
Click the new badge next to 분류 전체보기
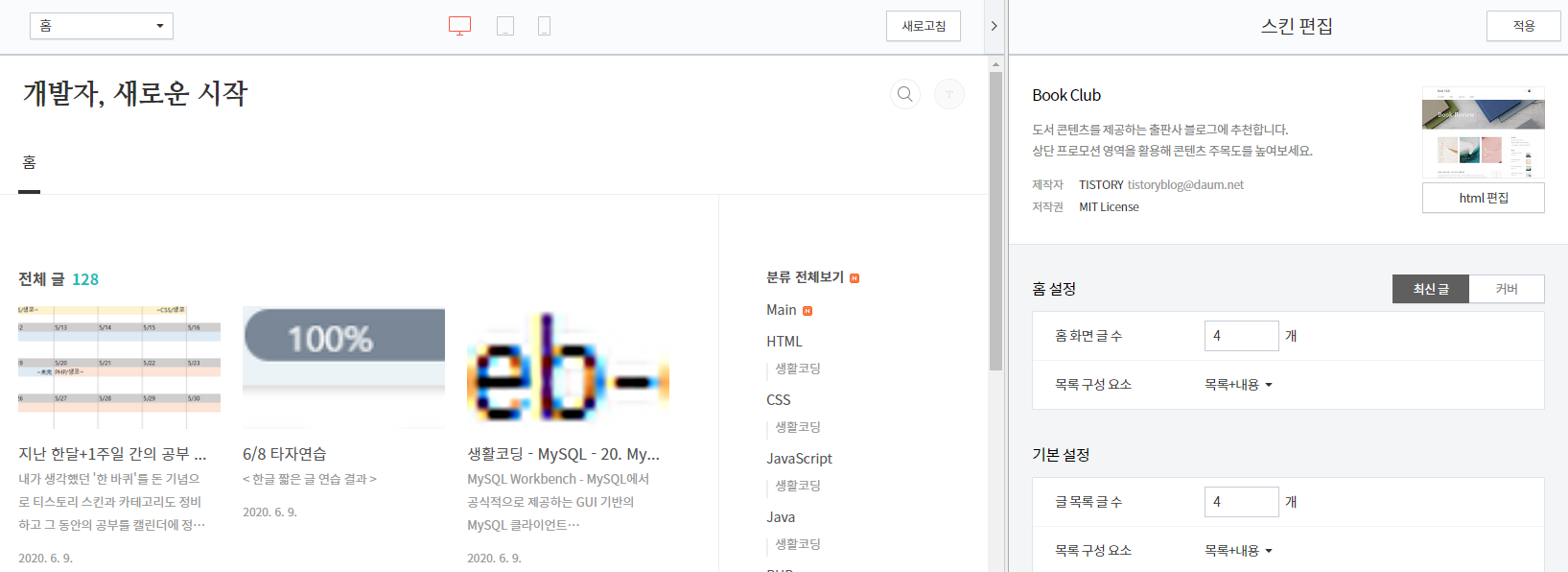pos(854,278)
